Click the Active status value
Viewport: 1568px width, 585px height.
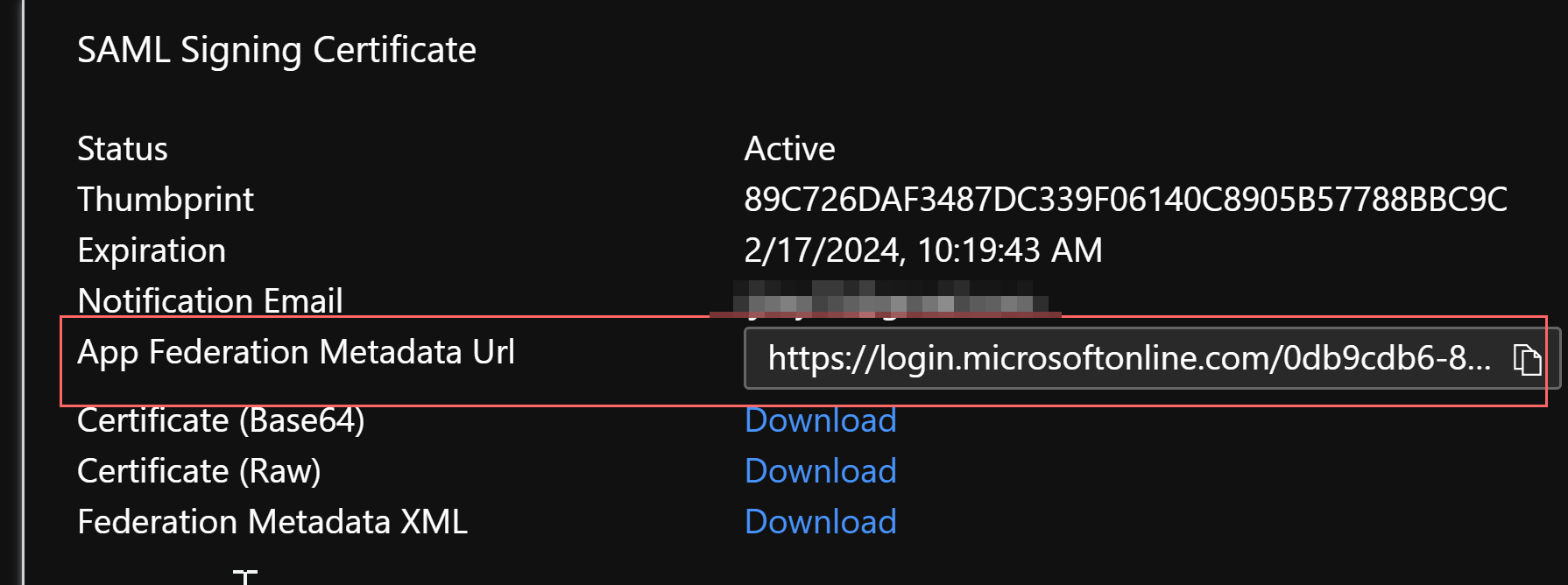789,149
